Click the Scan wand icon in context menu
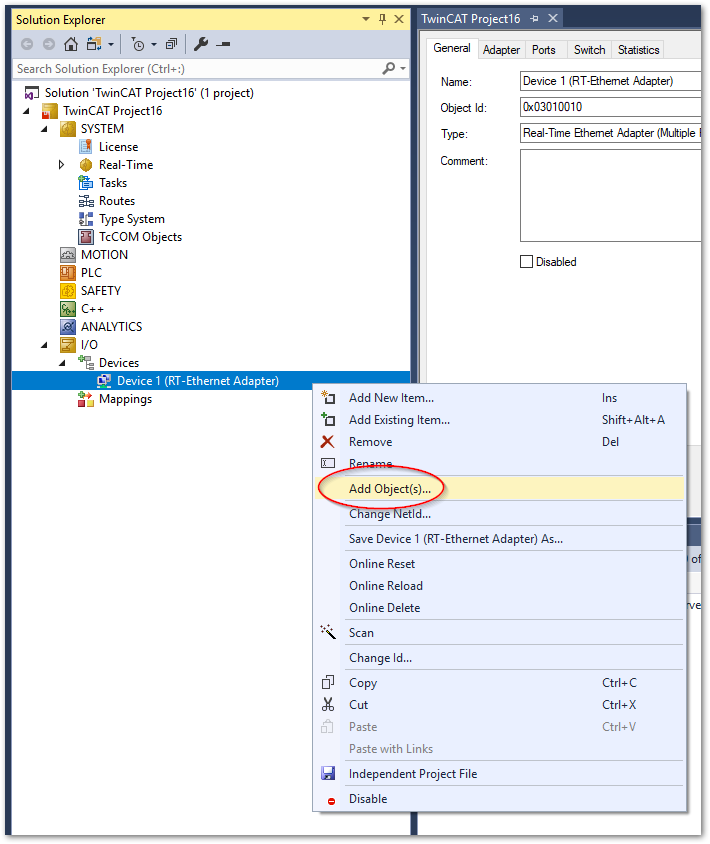 coord(328,632)
